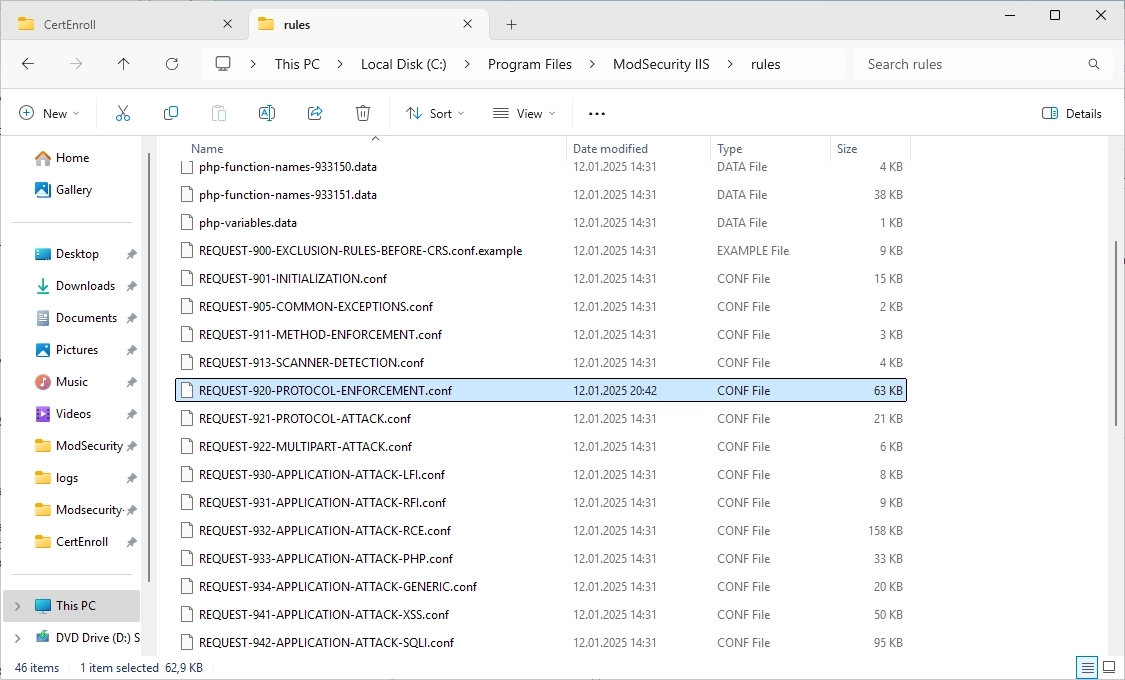The image size is (1125, 680).
Task: Click the New button
Action: (49, 114)
